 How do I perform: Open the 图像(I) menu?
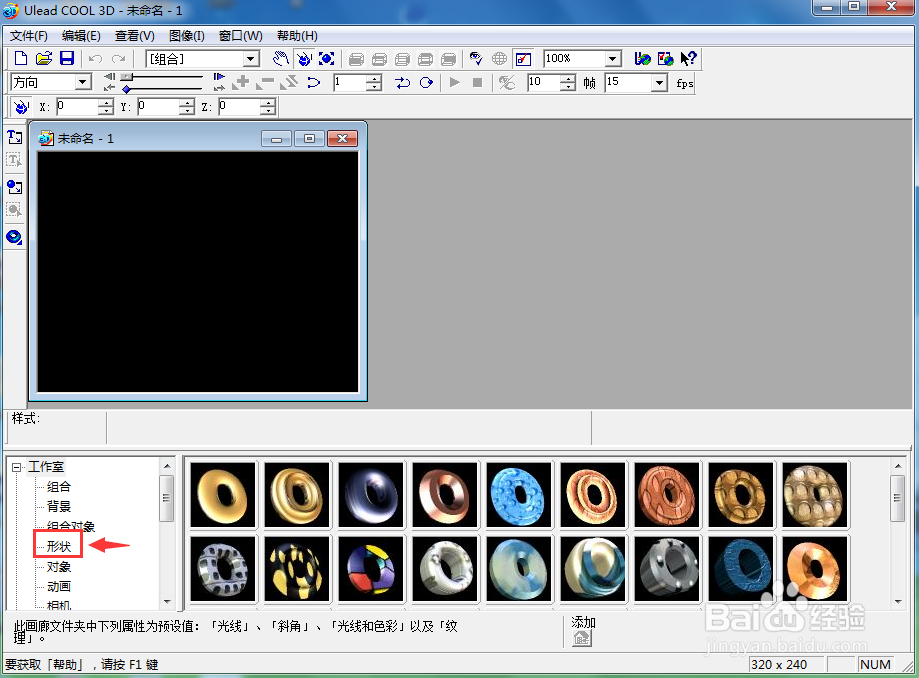[186, 36]
